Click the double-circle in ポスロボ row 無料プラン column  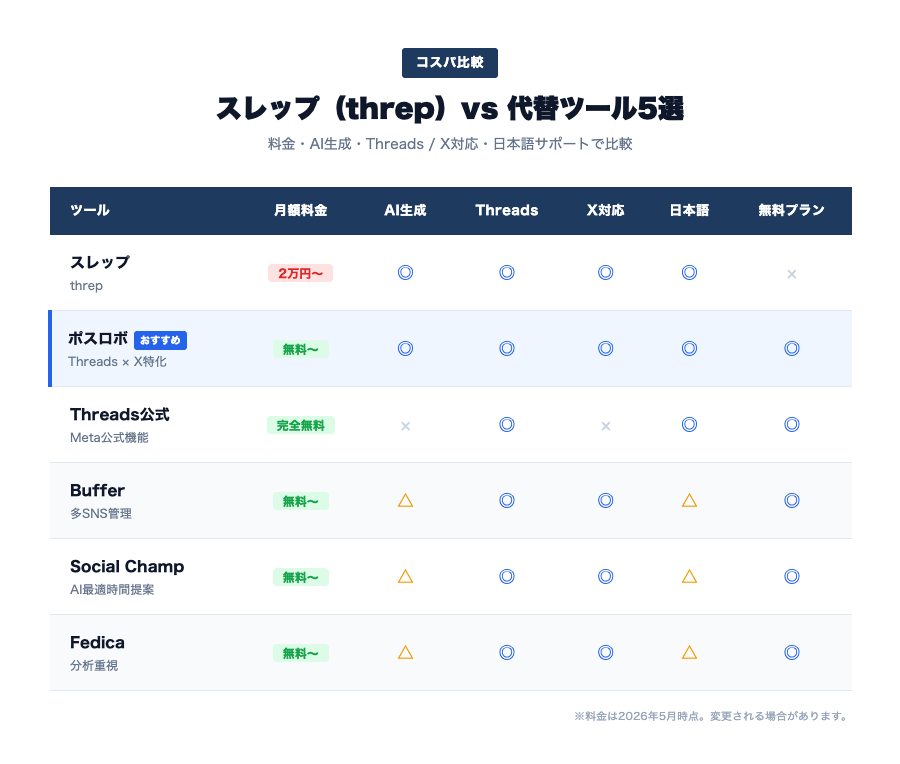[x=792, y=348]
